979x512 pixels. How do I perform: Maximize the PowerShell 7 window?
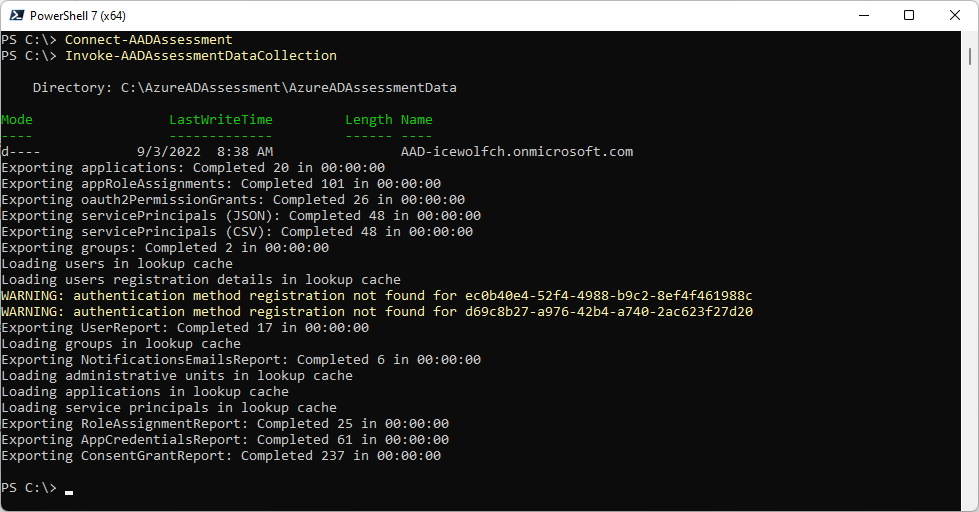click(x=909, y=16)
